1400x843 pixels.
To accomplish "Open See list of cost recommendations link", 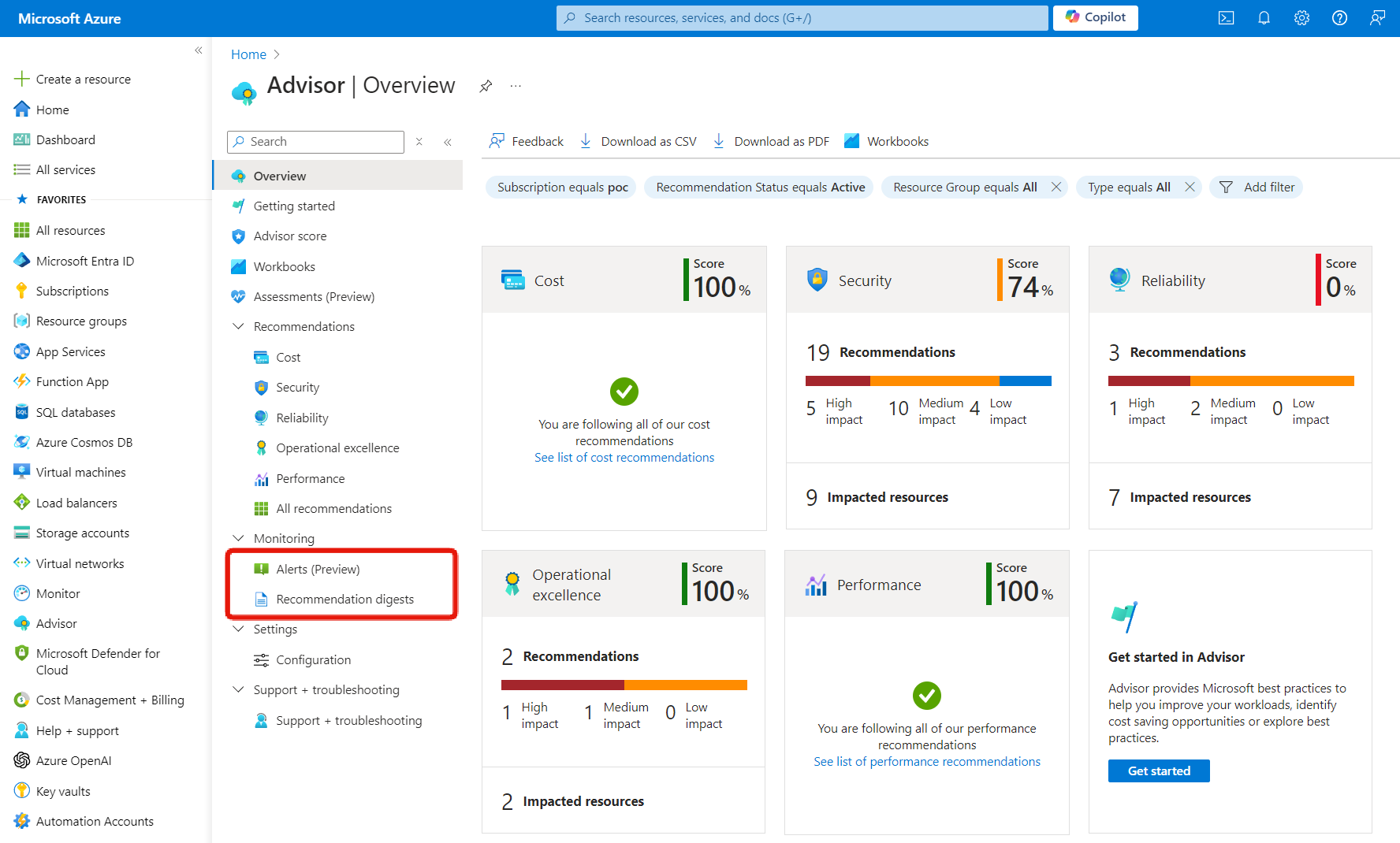I will 624,457.
